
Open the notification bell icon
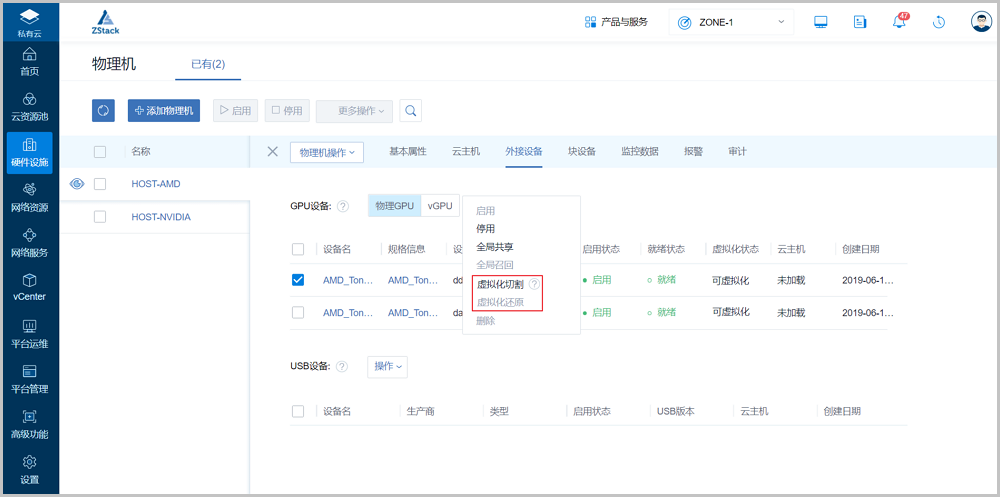900,22
